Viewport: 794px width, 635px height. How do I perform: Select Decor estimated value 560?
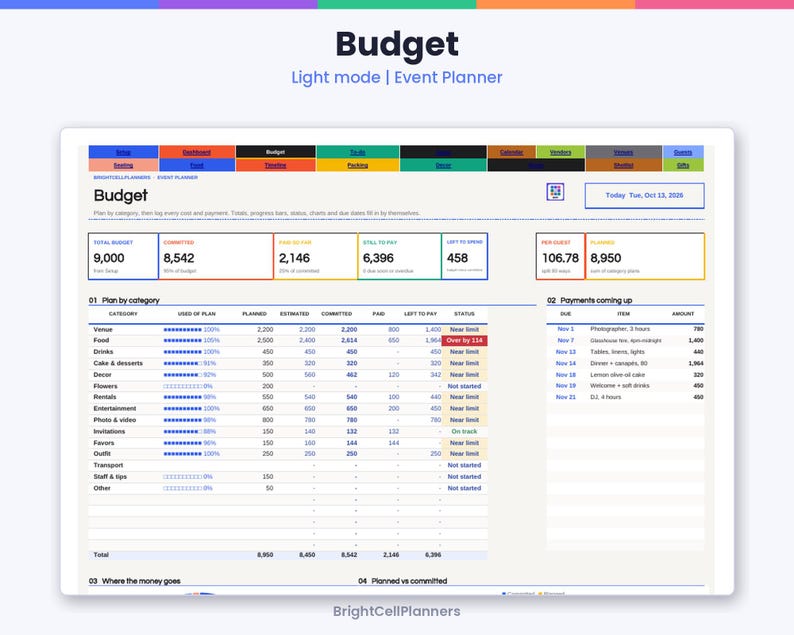tap(309, 375)
